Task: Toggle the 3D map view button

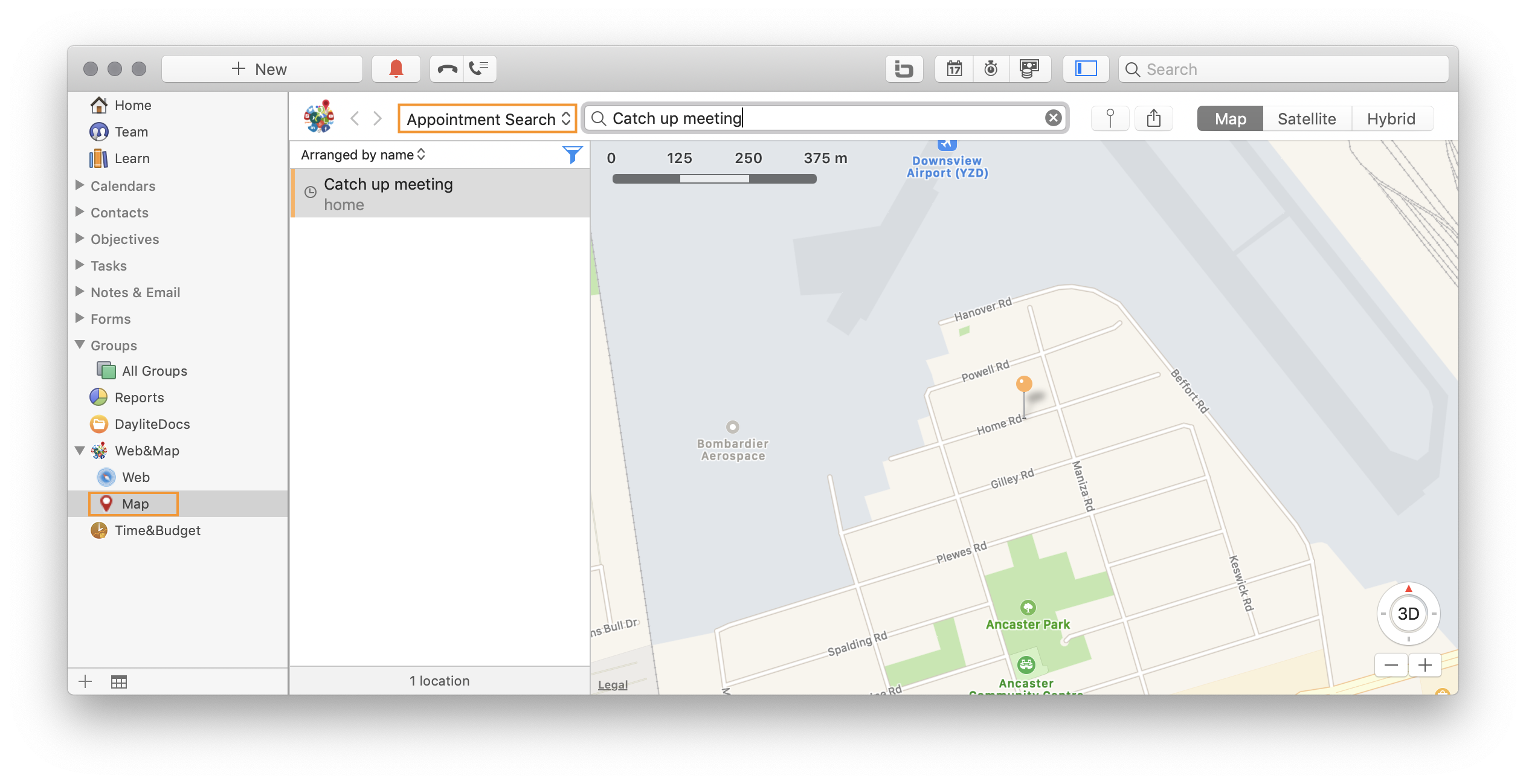Action: (1408, 614)
